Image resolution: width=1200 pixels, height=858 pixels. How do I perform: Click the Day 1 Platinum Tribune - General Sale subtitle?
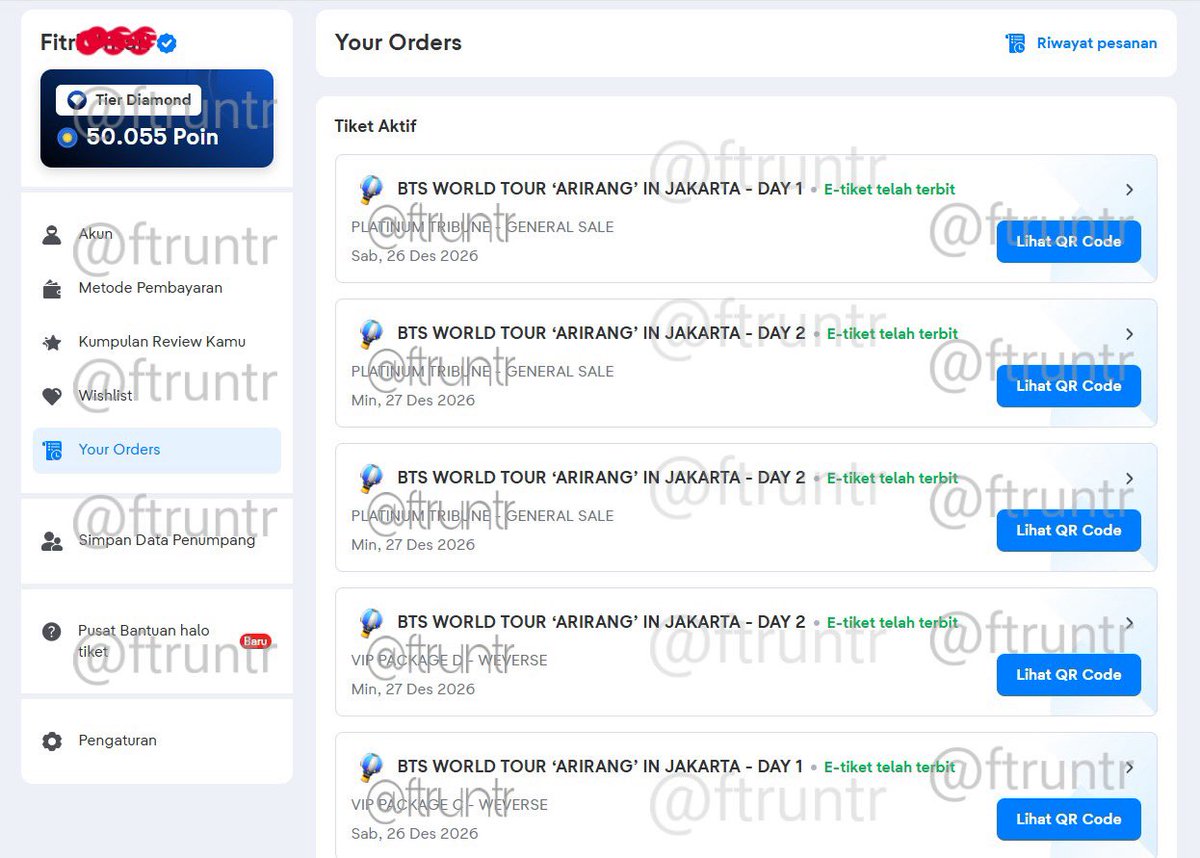482,227
